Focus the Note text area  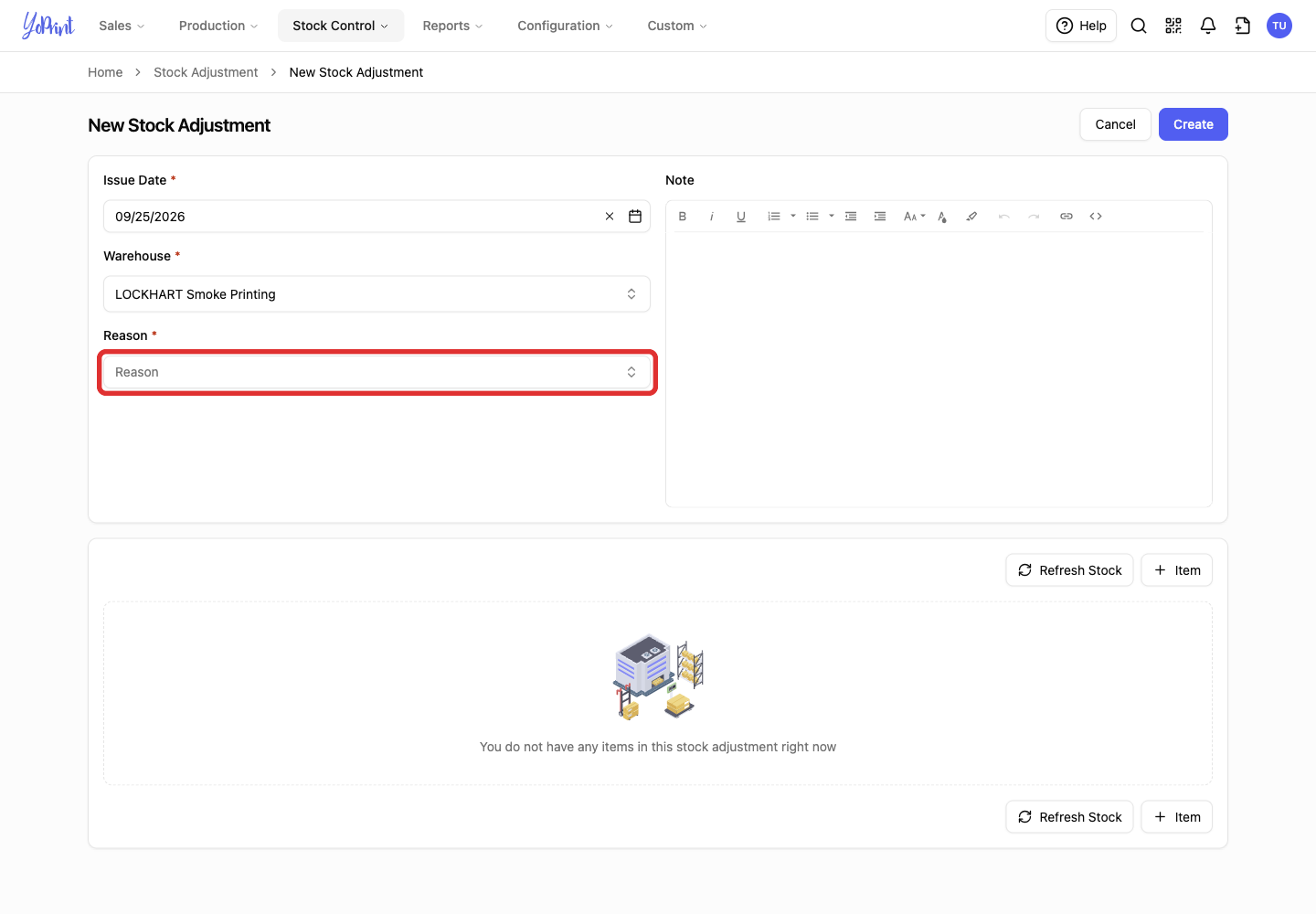(x=939, y=369)
